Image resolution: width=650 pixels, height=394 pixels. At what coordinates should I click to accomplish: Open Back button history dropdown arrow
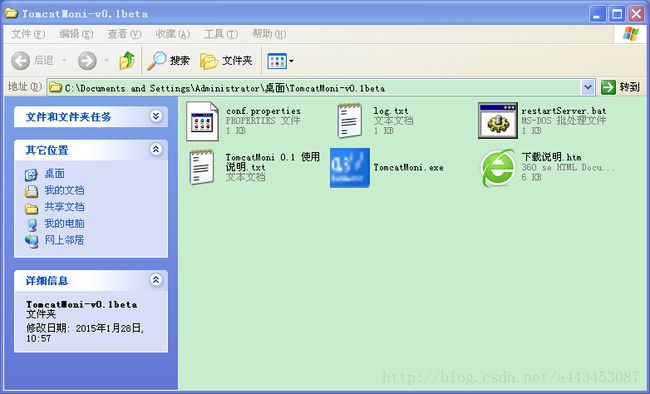click(x=64, y=61)
